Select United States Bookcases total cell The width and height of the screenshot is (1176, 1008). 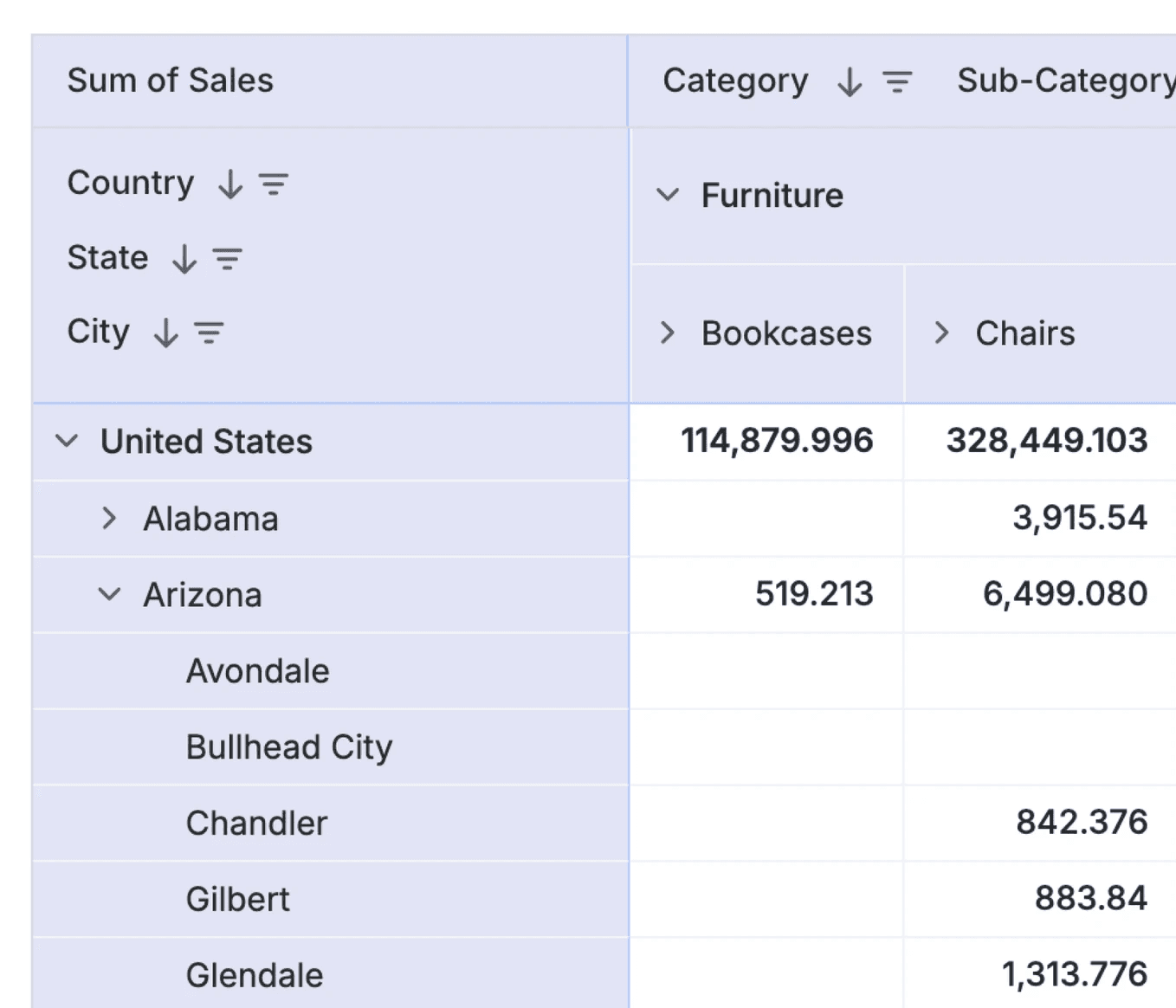click(x=766, y=441)
